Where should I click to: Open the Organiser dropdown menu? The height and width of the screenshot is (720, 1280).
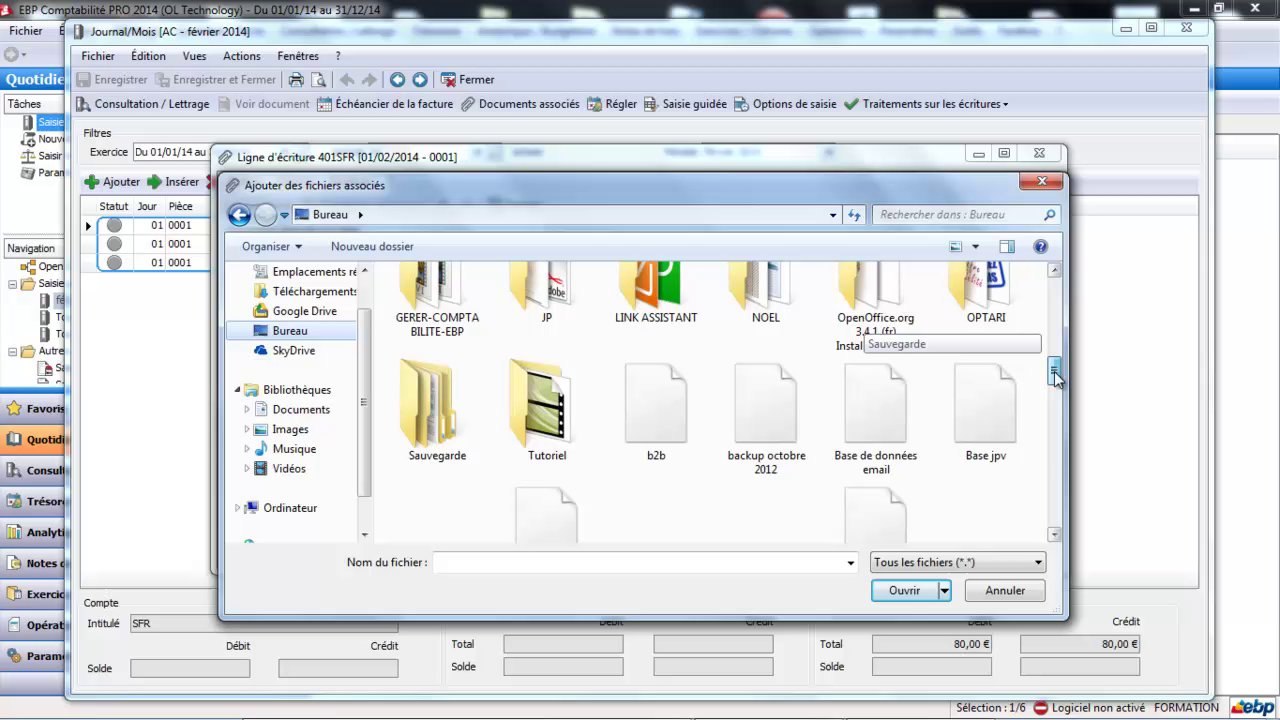coord(271,246)
